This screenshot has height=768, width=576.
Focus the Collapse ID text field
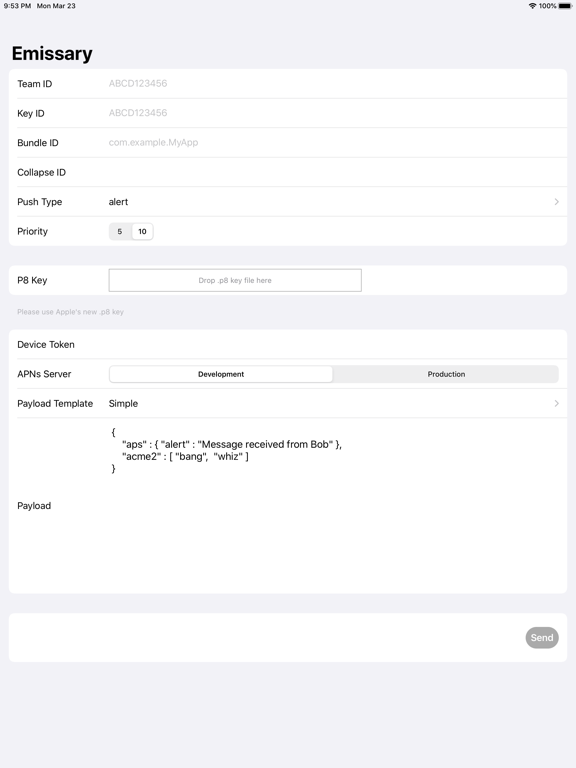tap(333, 172)
